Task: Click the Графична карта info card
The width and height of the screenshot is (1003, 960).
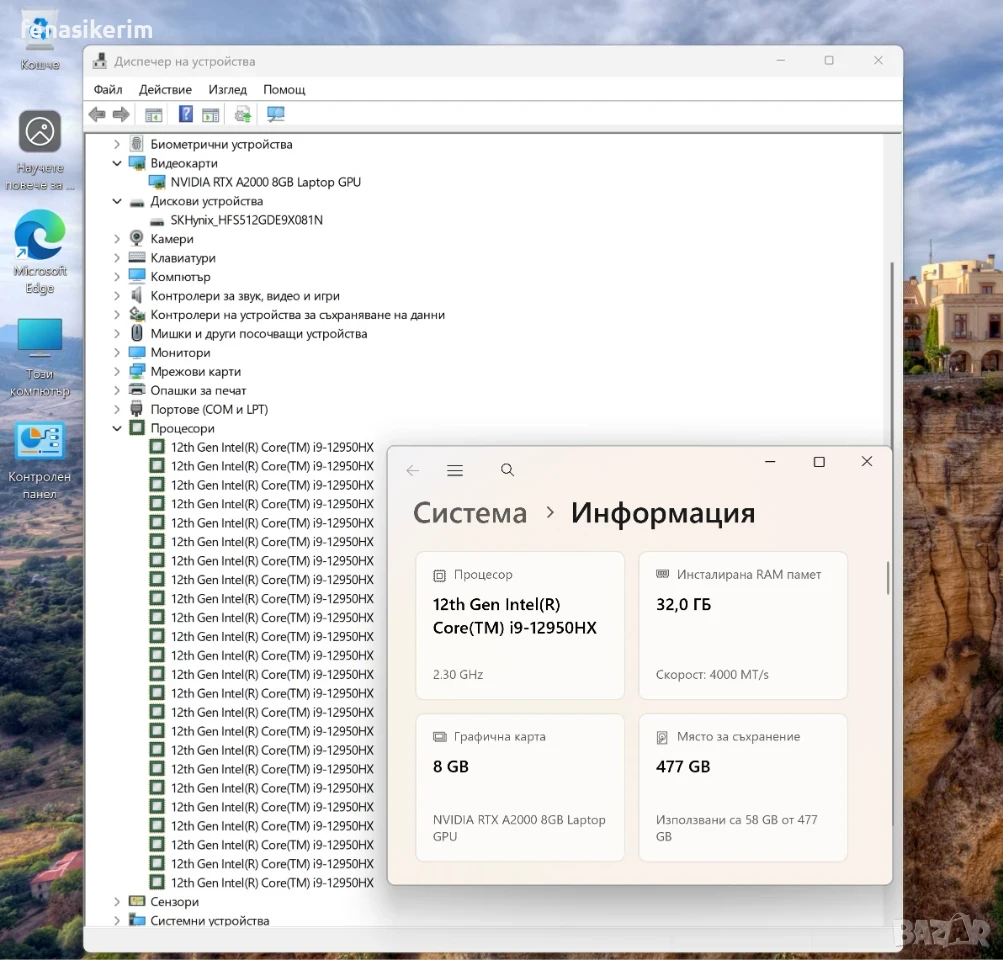Action: (520, 787)
